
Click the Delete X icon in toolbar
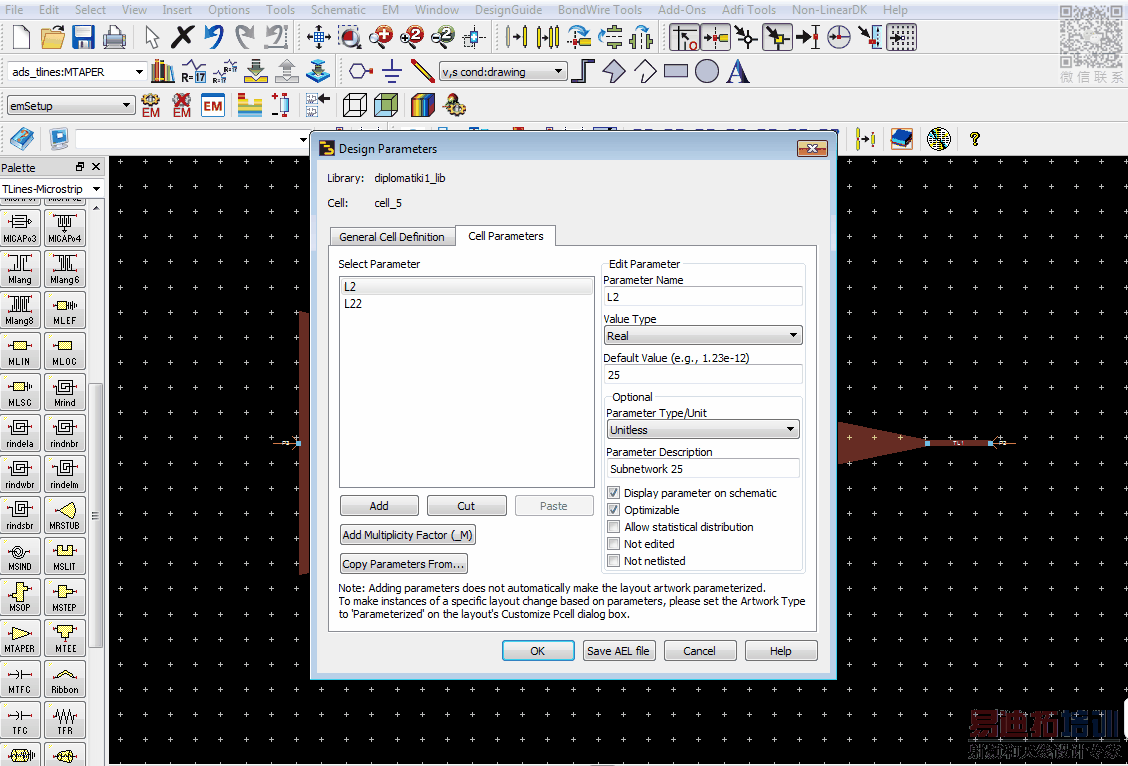click(x=182, y=37)
